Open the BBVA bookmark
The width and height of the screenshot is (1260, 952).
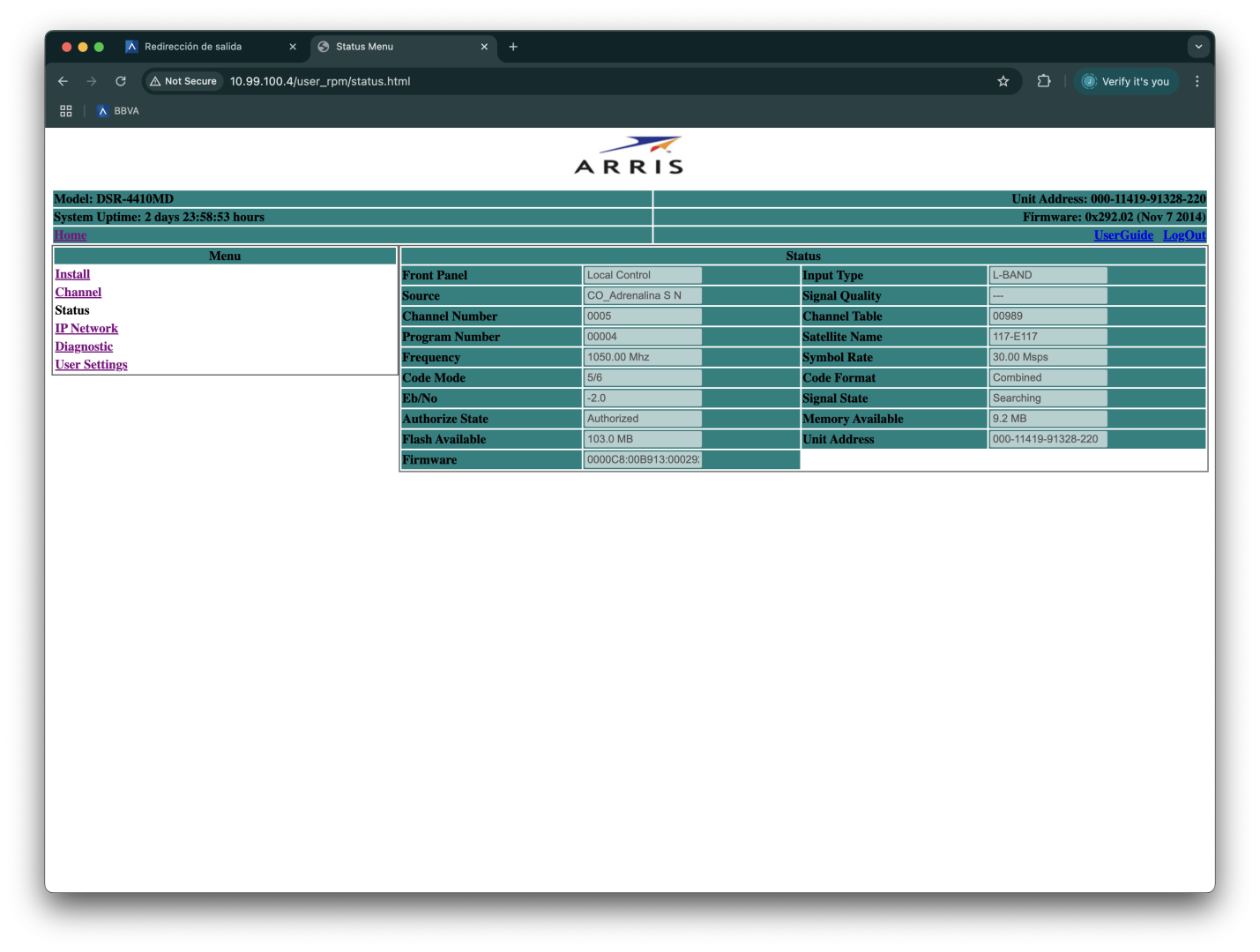(x=118, y=111)
